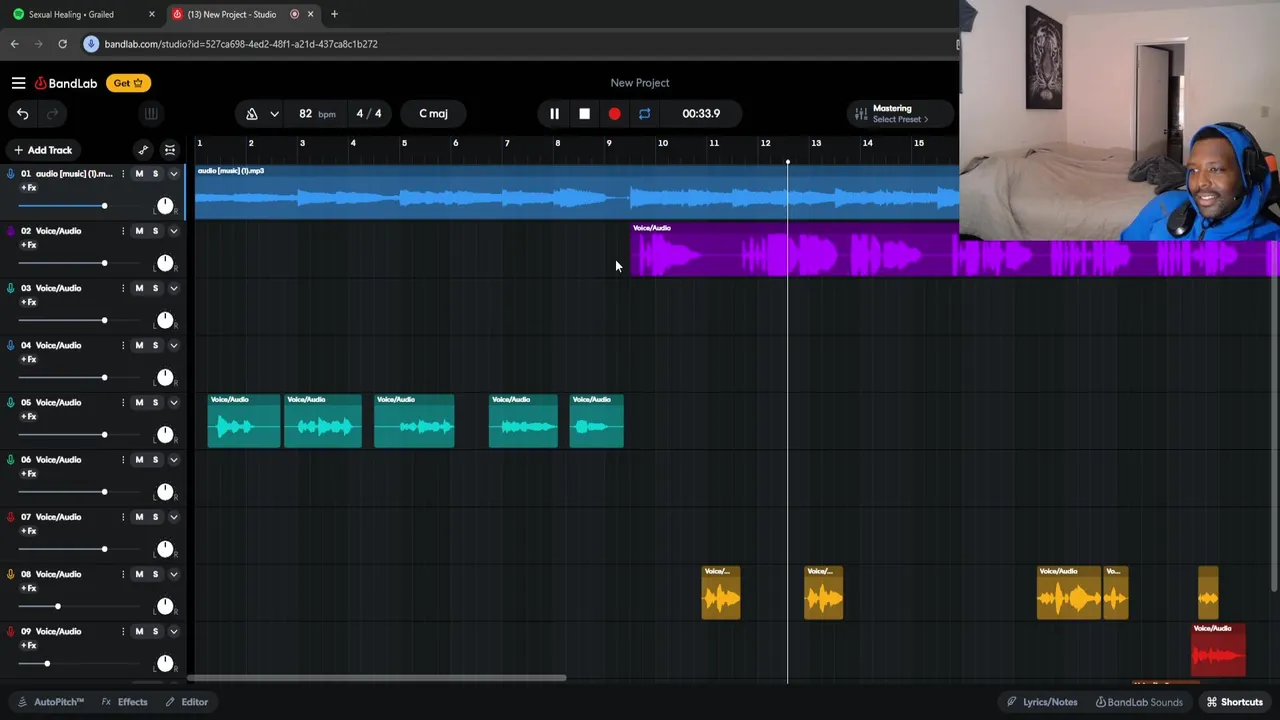Open the three-dot menu for track 06
1280x720 pixels.
123,460
